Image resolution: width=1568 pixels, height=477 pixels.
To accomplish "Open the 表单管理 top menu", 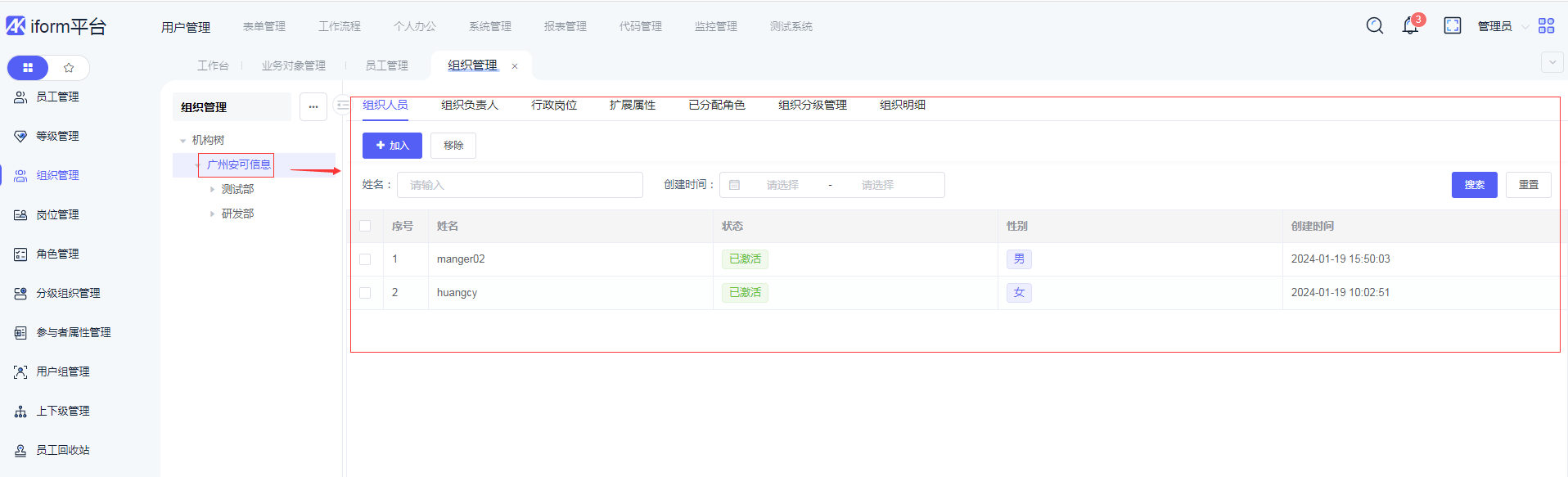I will point(264,26).
